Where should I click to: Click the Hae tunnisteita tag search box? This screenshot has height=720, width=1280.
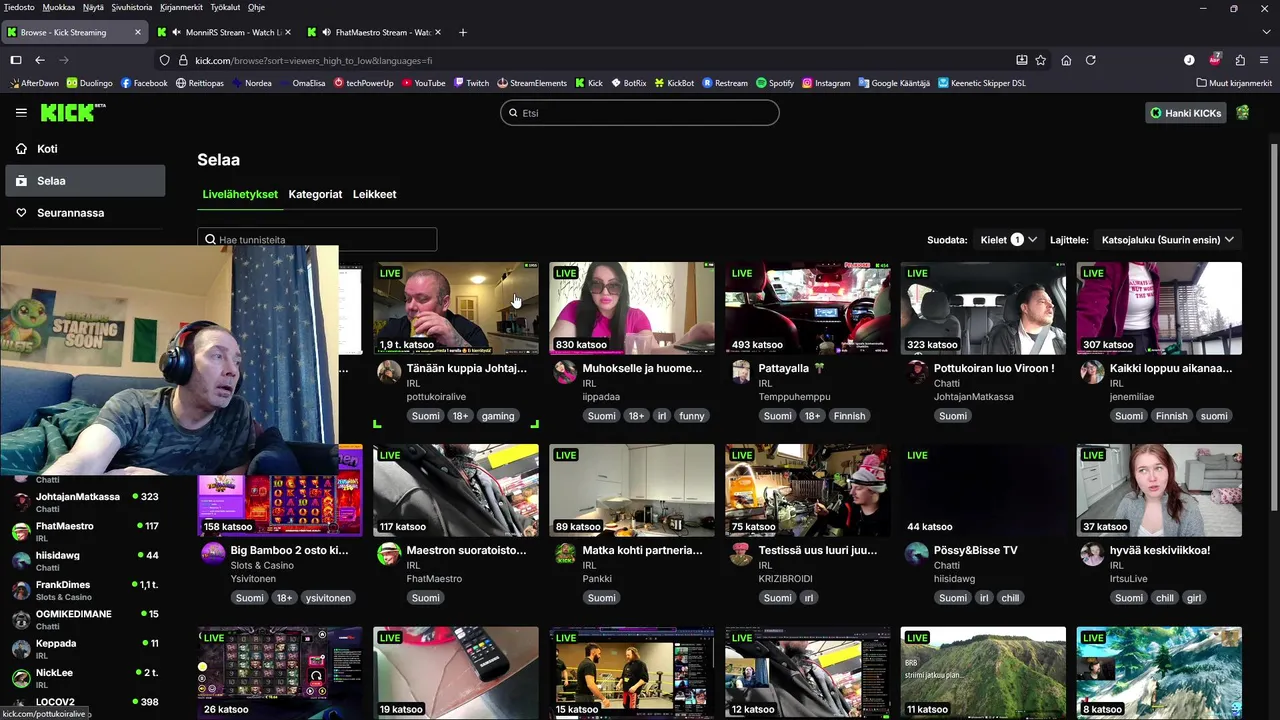pyautogui.click(x=317, y=240)
